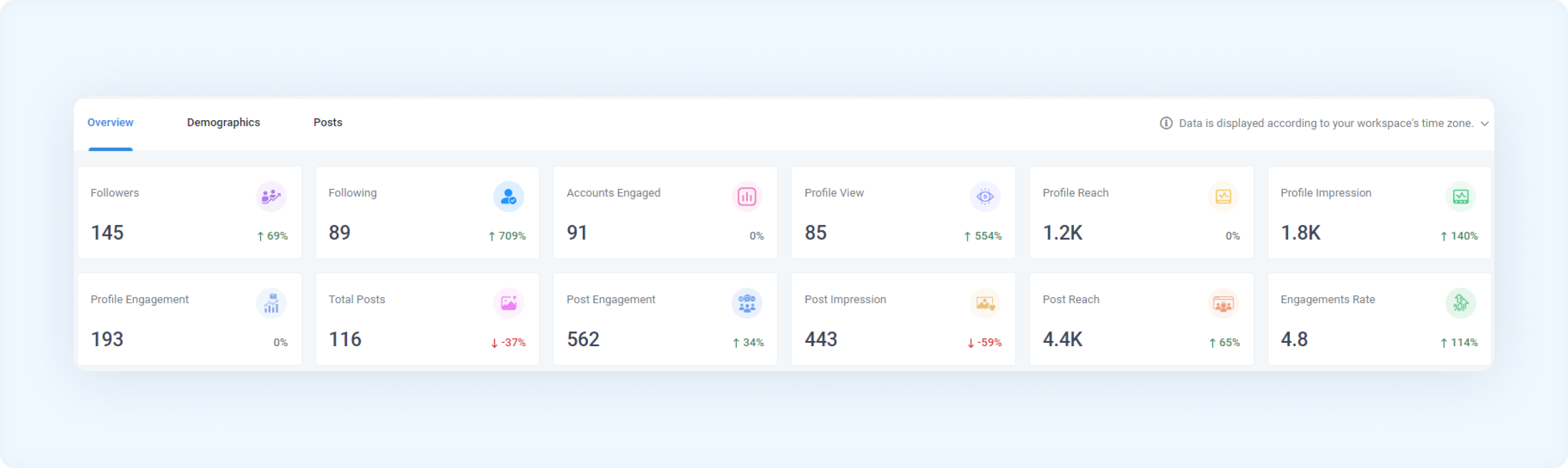Screen dimensions: 1568x468
Task: Switch to the Demographics tab
Action: coord(223,122)
